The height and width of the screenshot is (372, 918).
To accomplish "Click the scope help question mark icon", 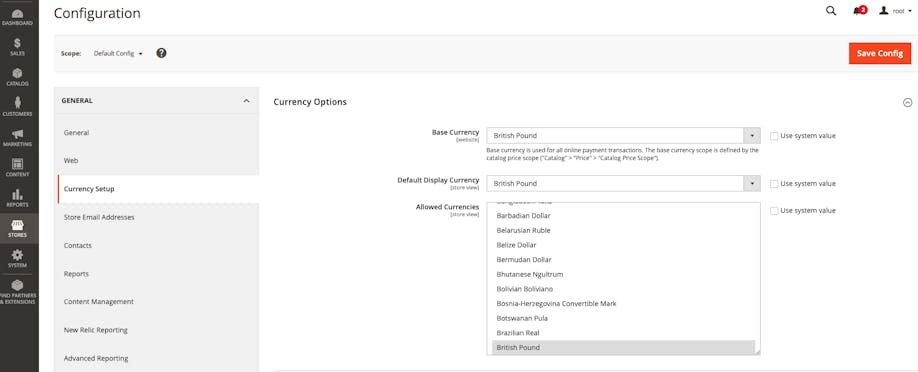I will pyautogui.click(x=162, y=53).
